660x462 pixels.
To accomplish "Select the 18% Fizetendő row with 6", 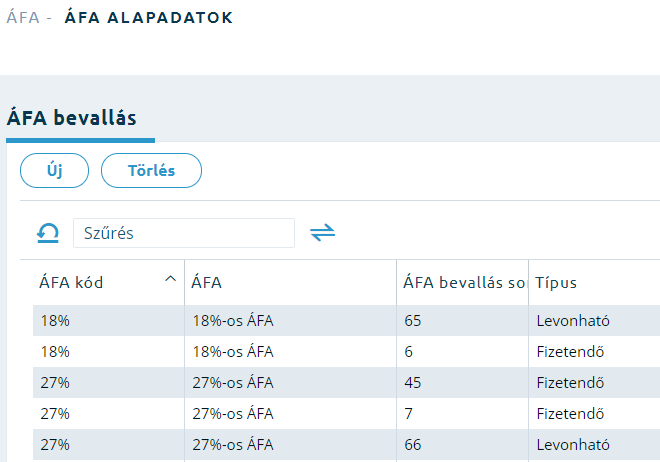I will (x=346, y=352).
